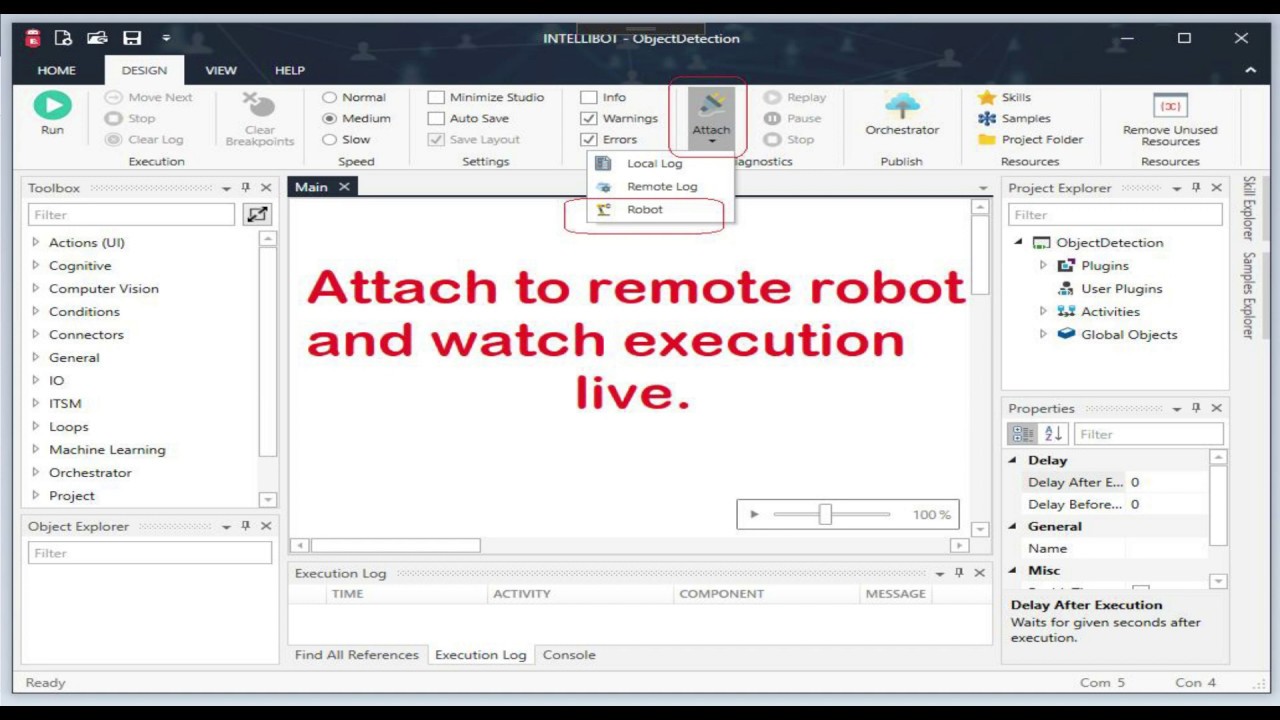Pin the Toolbox panel
The image size is (1280, 720).
click(x=246, y=187)
